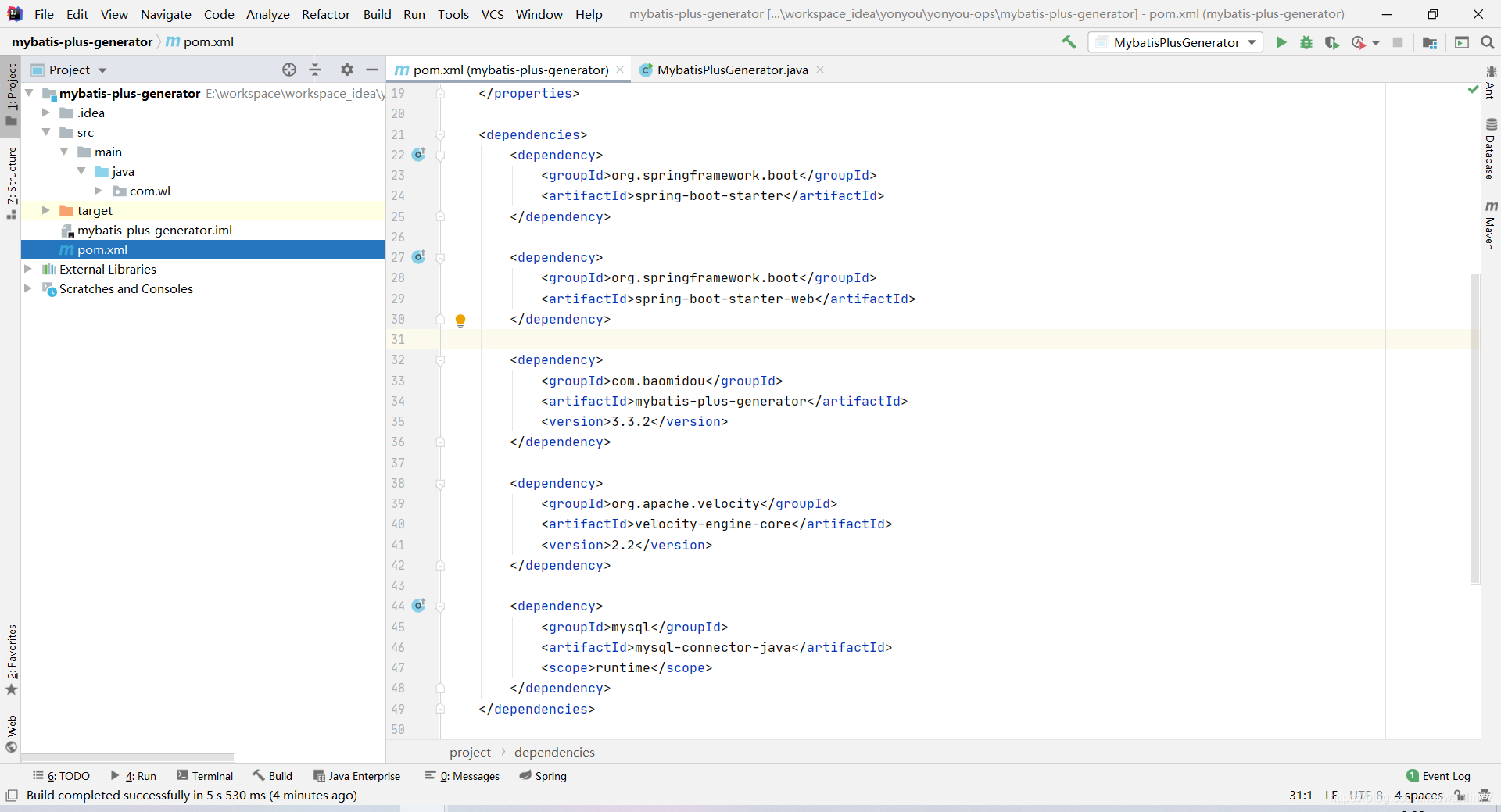
Task: Open the Build tool window
Action: [272, 775]
